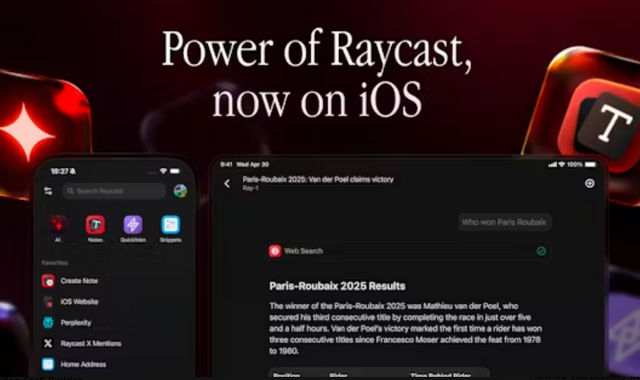Click the results paragraph about Mathieu van der Poel
This screenshot has width=640, height=380.
406,328
